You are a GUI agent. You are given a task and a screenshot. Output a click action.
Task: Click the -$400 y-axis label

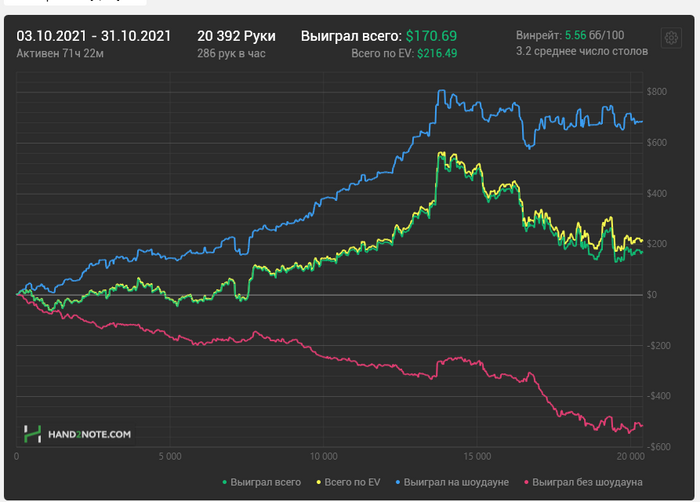coord(658,396)
